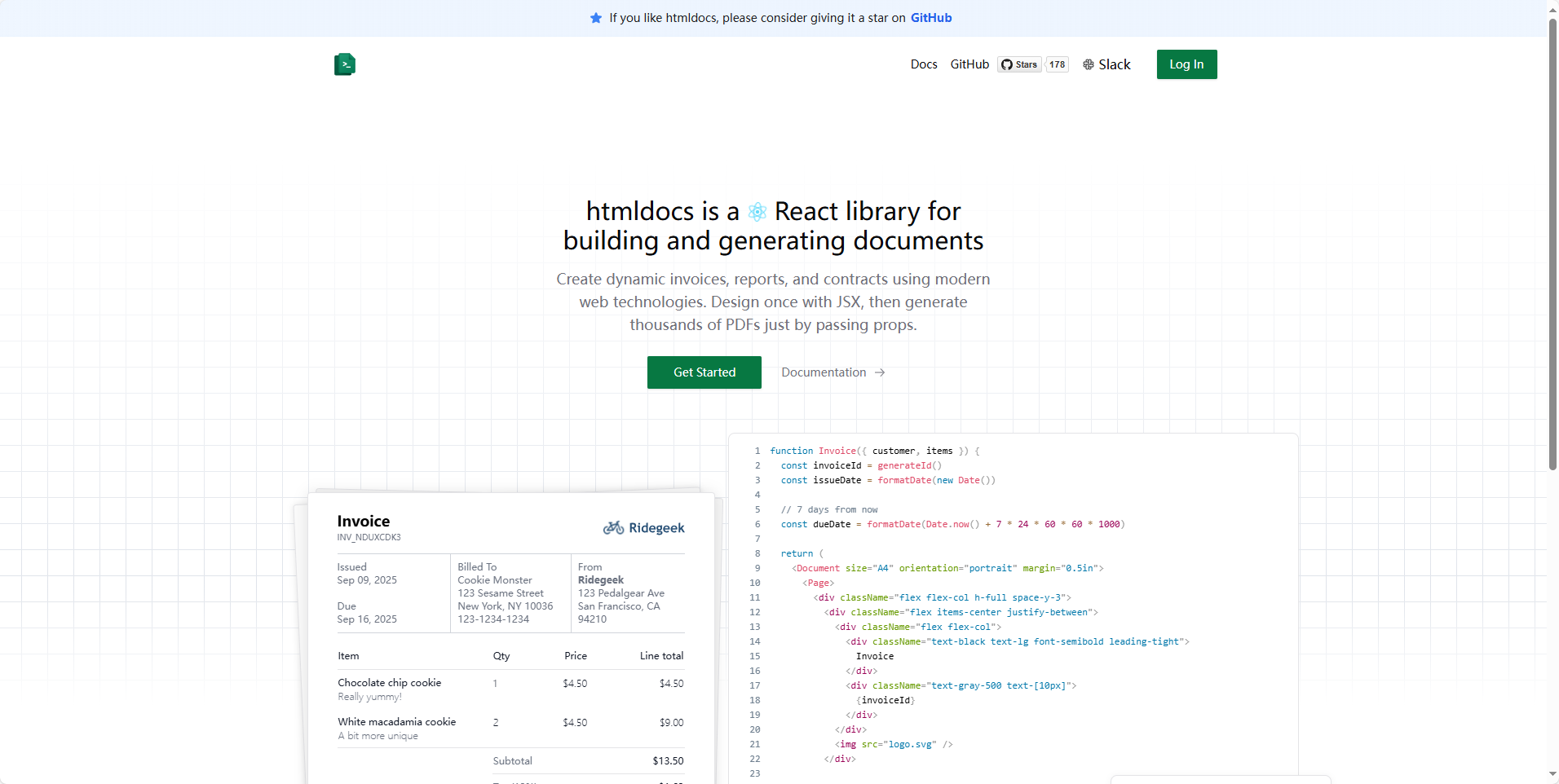
Task: Select GitHub in the navigation bar
Action: click(x=969, y=64)
